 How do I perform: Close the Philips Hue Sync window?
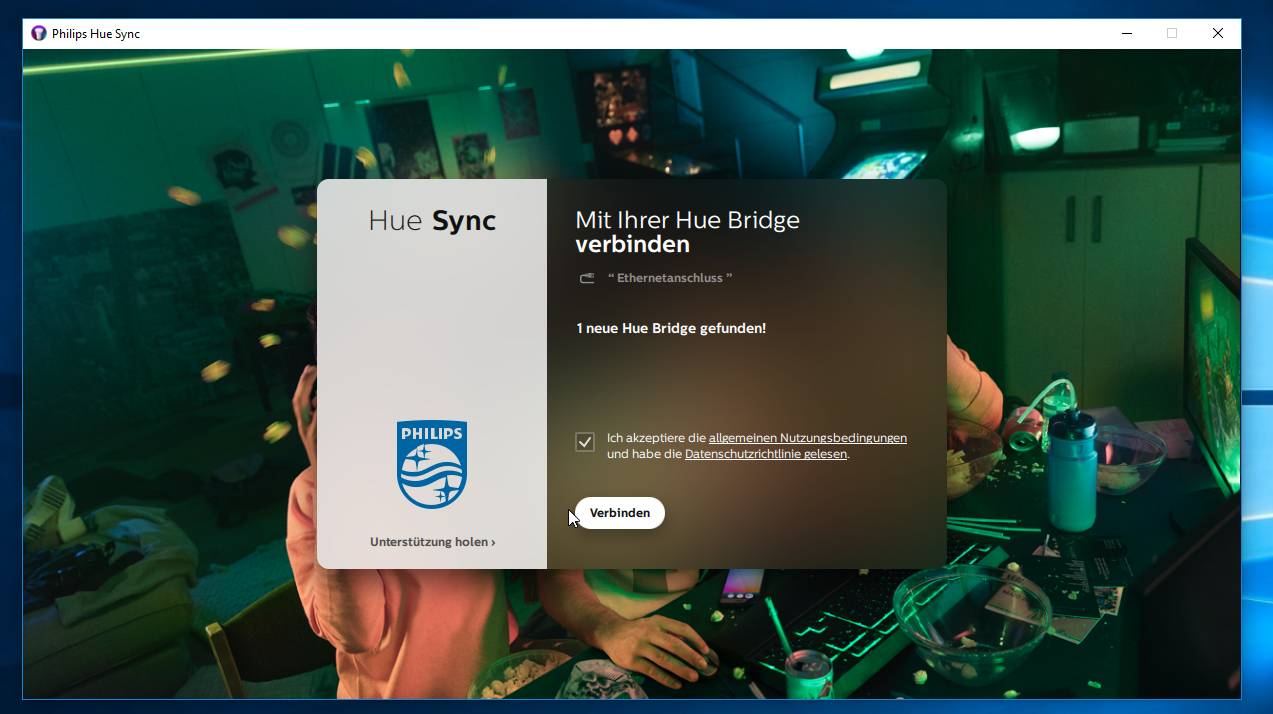point(1217,33)
